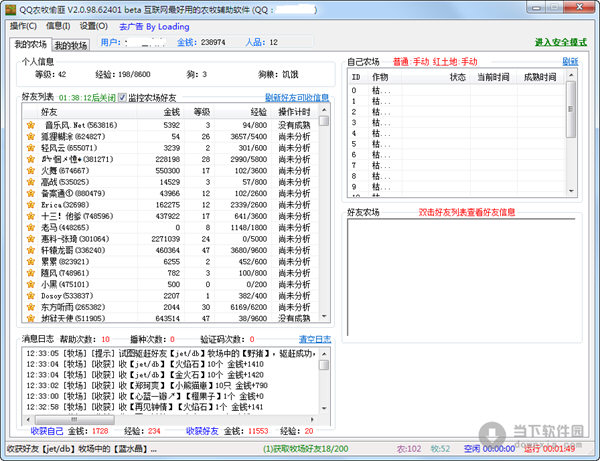Click message log horizontal scrollbar thumb
The width and height of the screenshot is (600, 461).
(x=75, y=419)
